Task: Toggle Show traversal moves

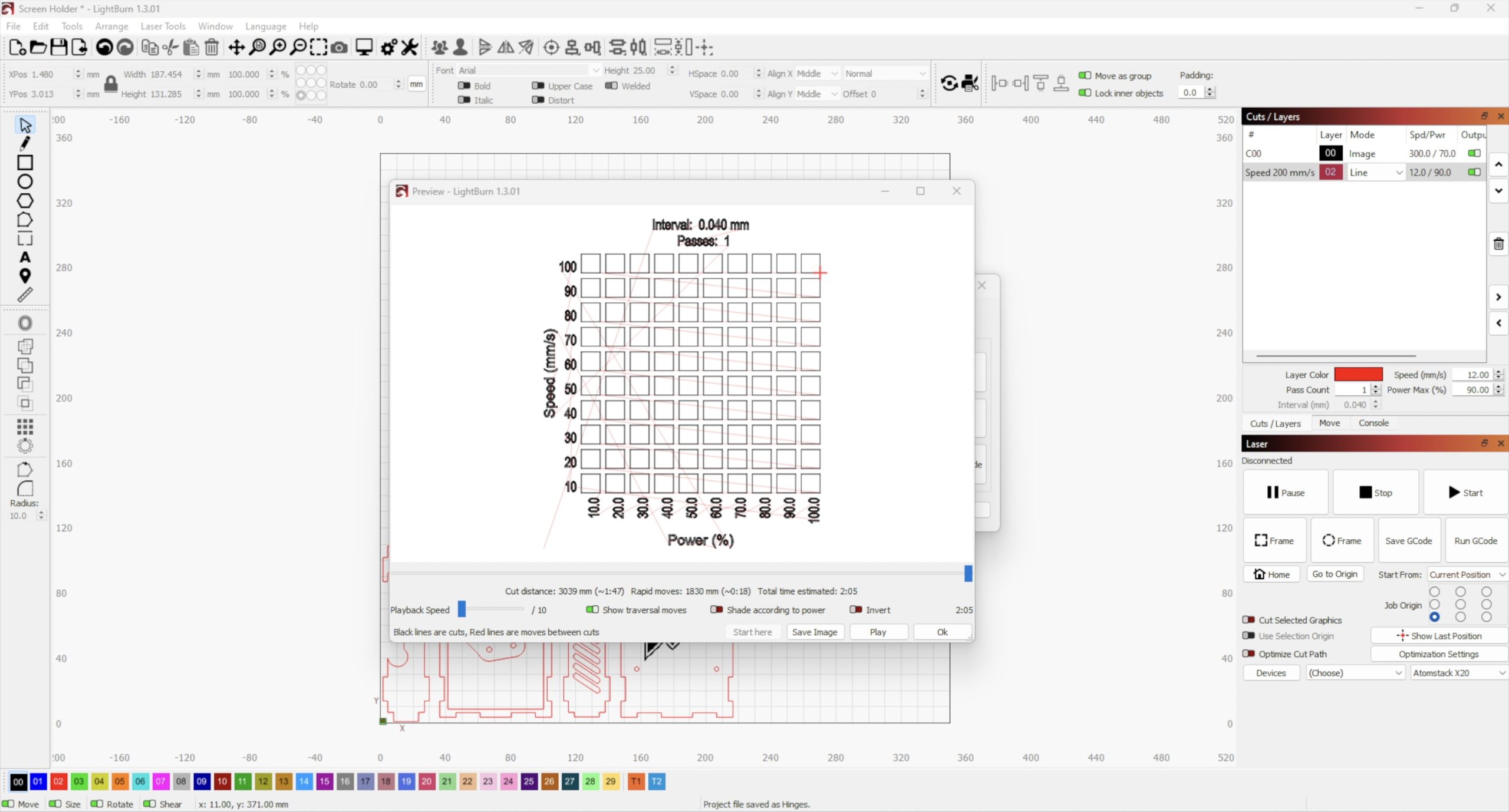Action: 592,610
